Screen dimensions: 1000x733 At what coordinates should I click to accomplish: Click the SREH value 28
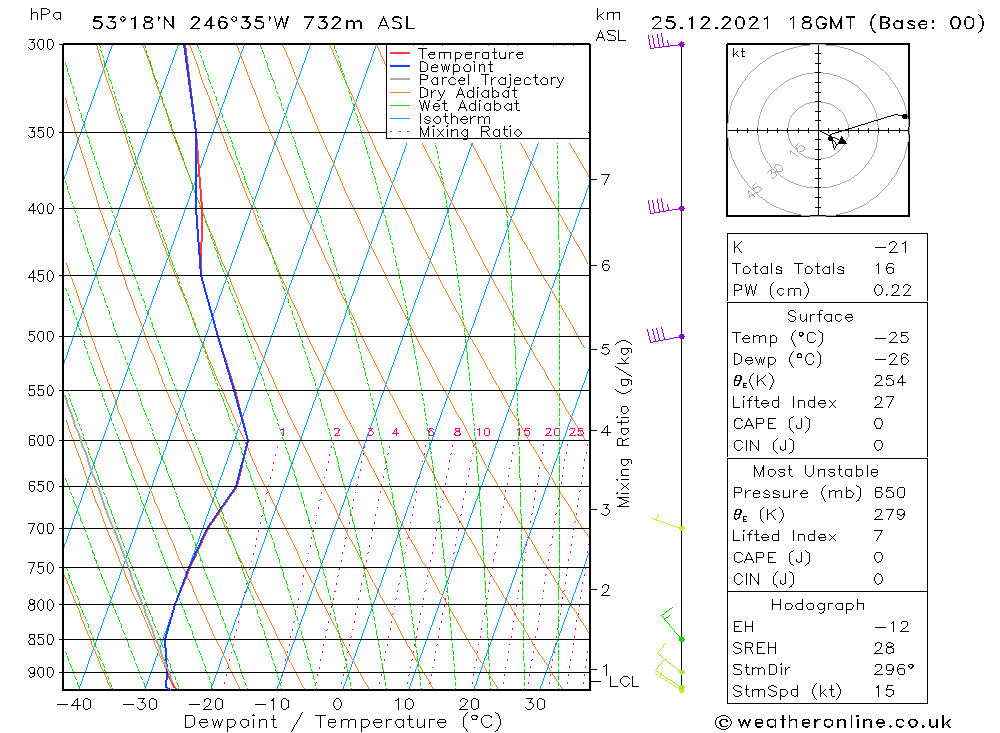coord(885,648)
